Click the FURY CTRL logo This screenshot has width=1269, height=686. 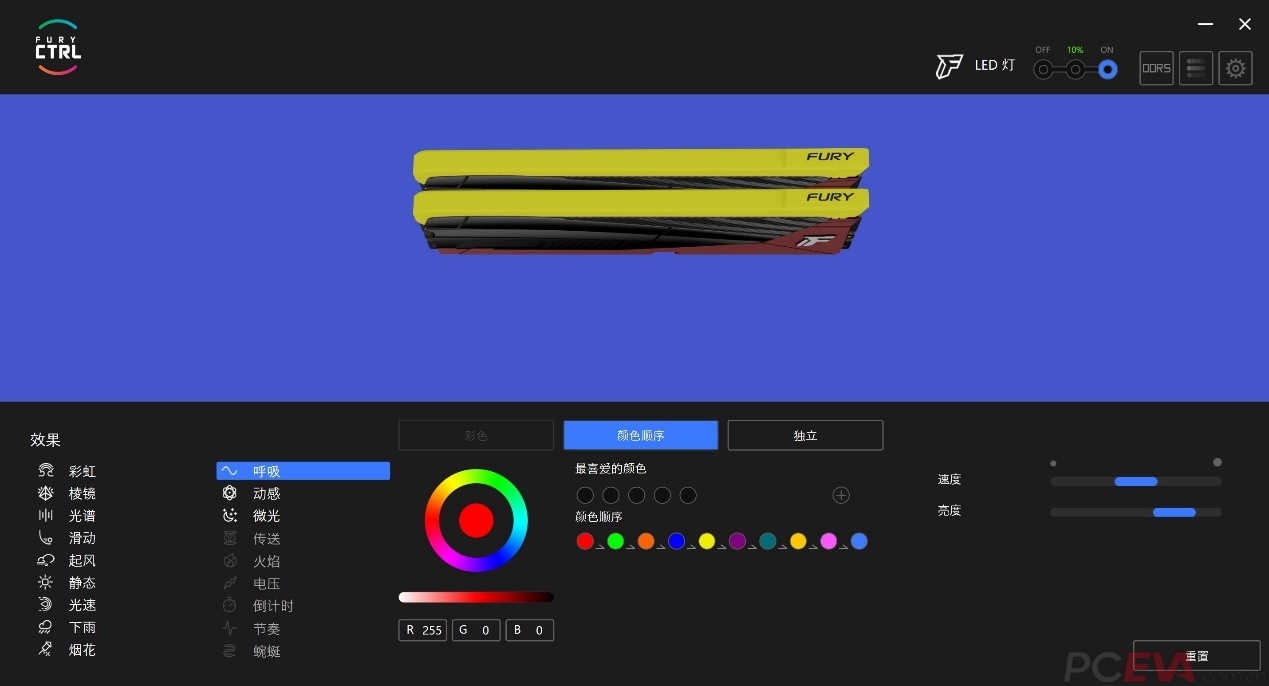[58, 47]
